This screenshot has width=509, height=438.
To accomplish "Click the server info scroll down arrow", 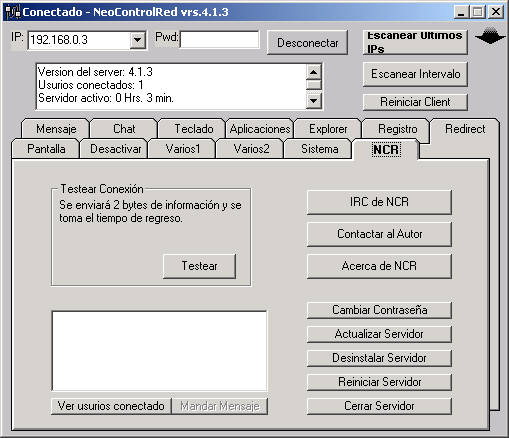I will (313, 100).
